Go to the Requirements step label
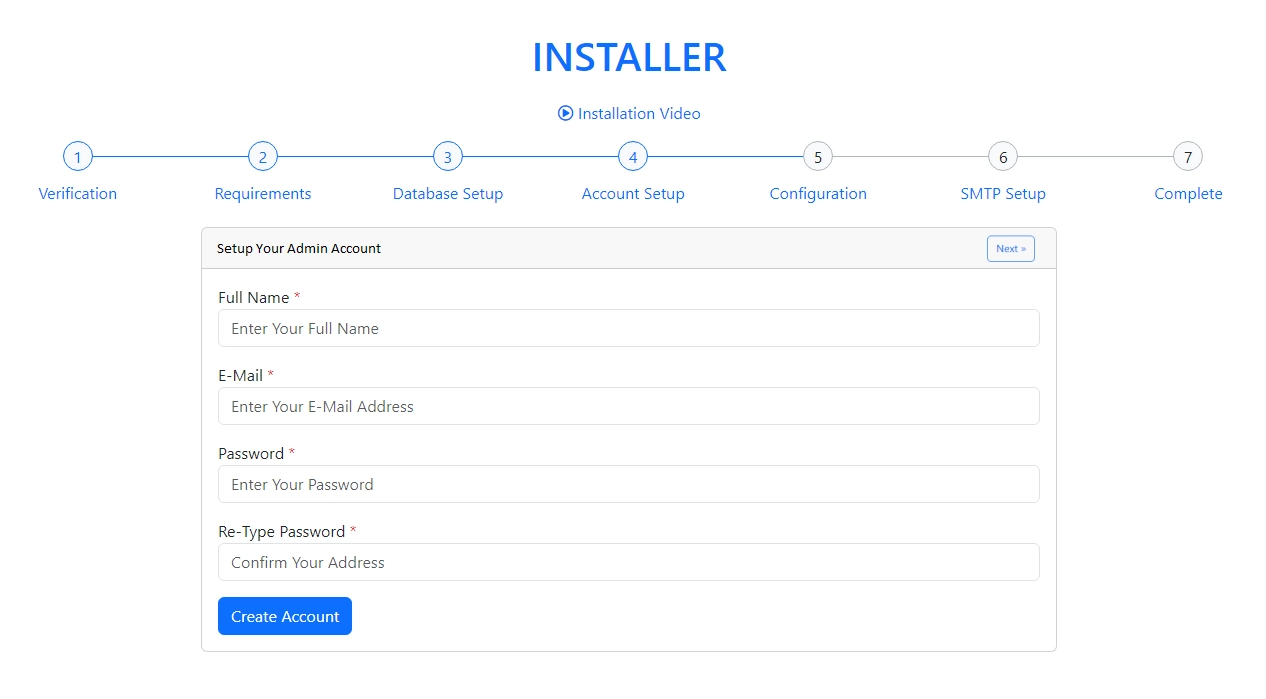Viewport: 1266px width, 699px height. (263, 194)
